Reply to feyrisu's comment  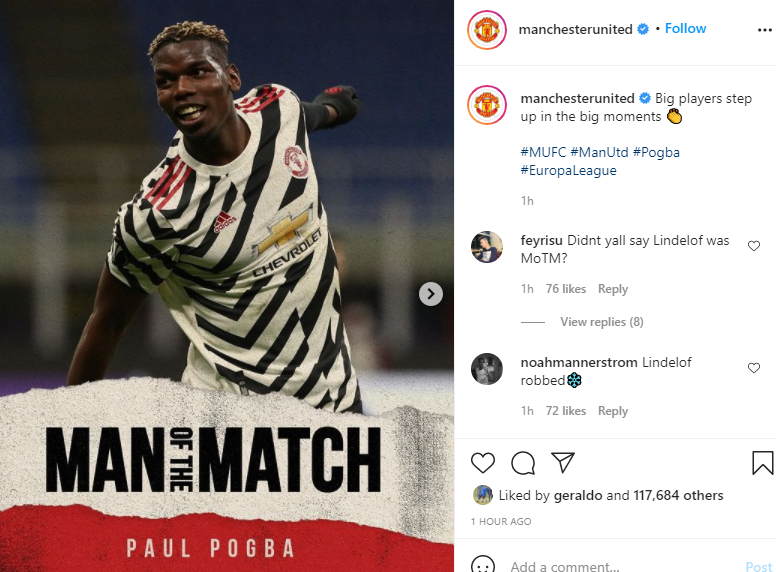tap(613, 289)
